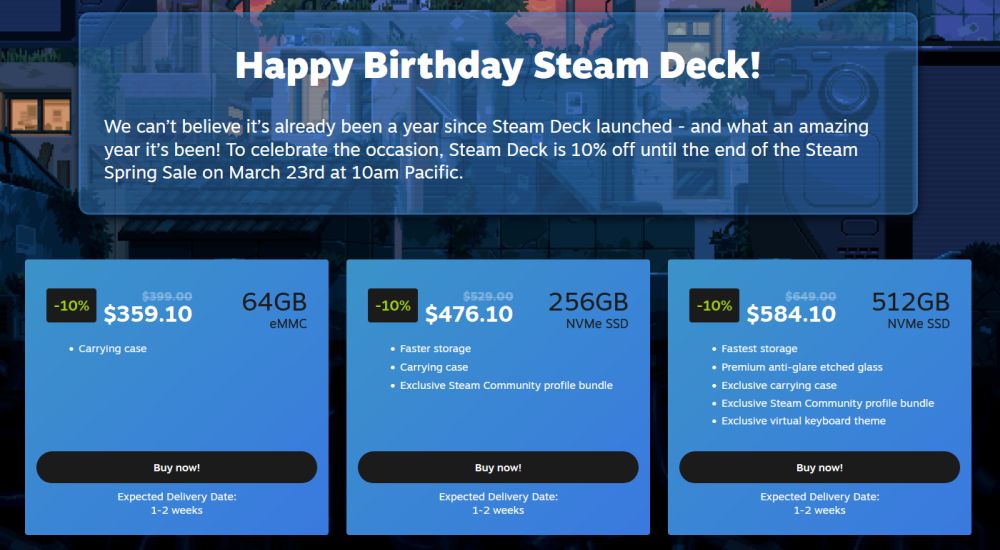This screenshot has height=550, width=1000.
Task: Click the -10% badge on the 64GB card
Action: [72, 305]
